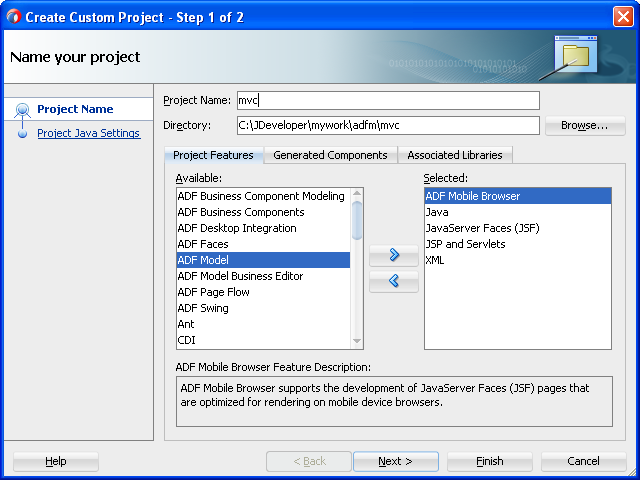Select ADF Business Component Modeling
The width and height of the screenshot is (640, 480).
(263, 196)
